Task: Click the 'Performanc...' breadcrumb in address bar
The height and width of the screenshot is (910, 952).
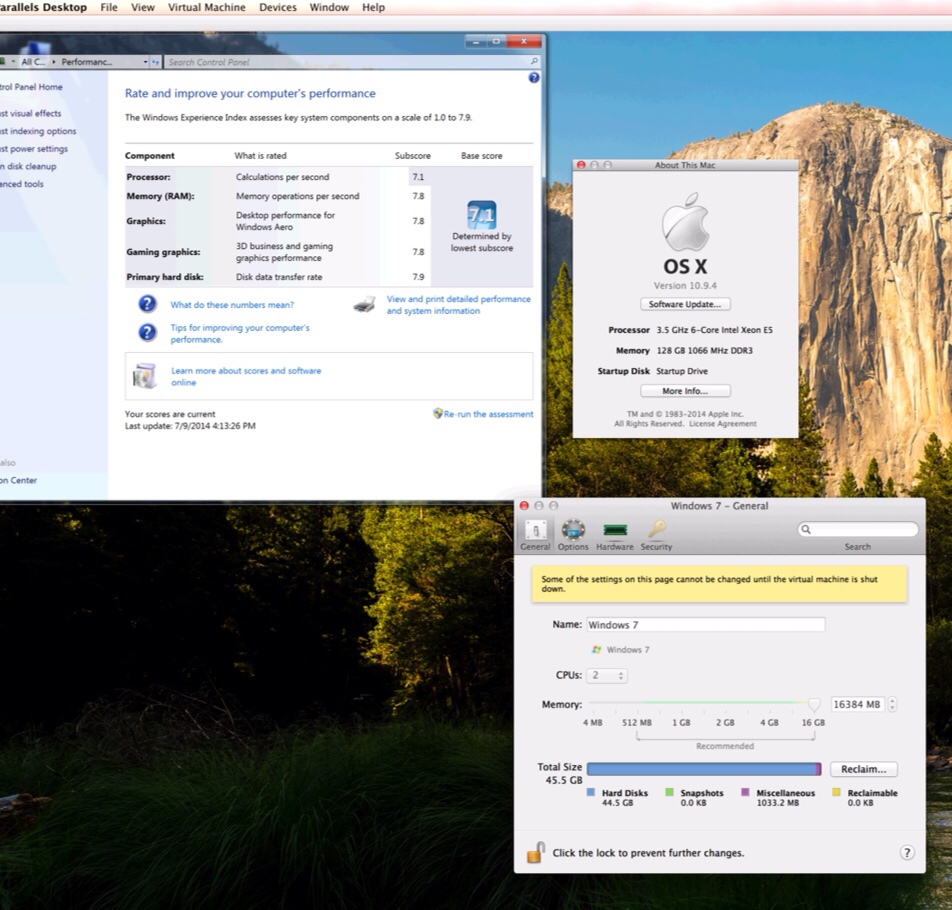Action: (87, 62)
